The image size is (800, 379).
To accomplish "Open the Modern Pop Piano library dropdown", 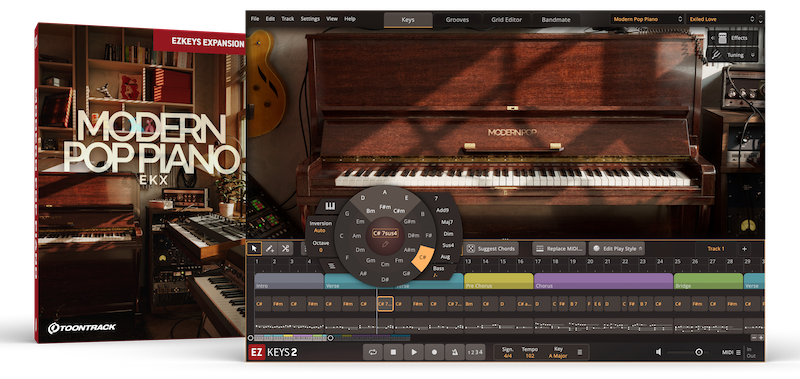I will [647, 19].
